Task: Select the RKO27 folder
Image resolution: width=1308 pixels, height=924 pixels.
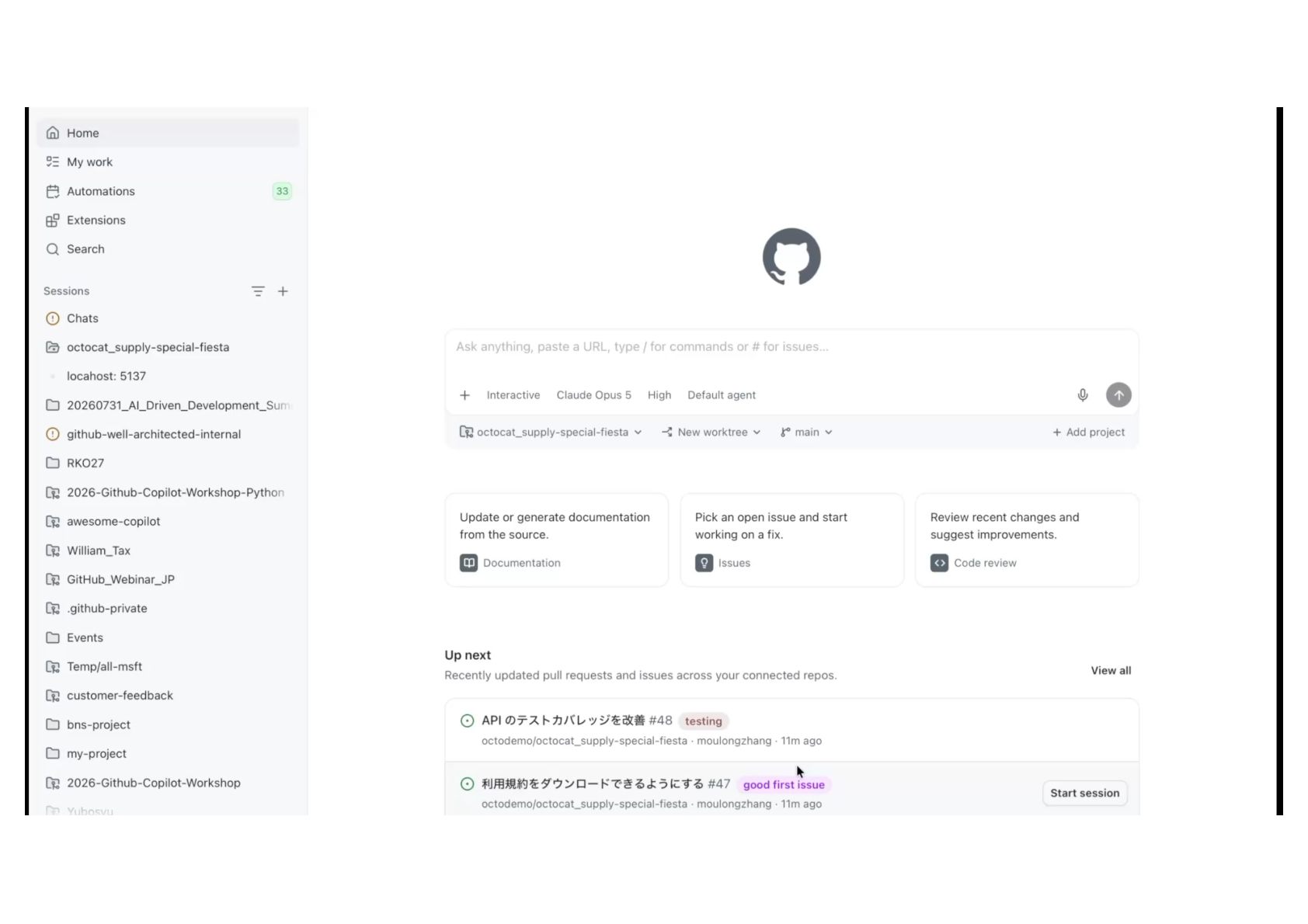Action: pos(167,463)
